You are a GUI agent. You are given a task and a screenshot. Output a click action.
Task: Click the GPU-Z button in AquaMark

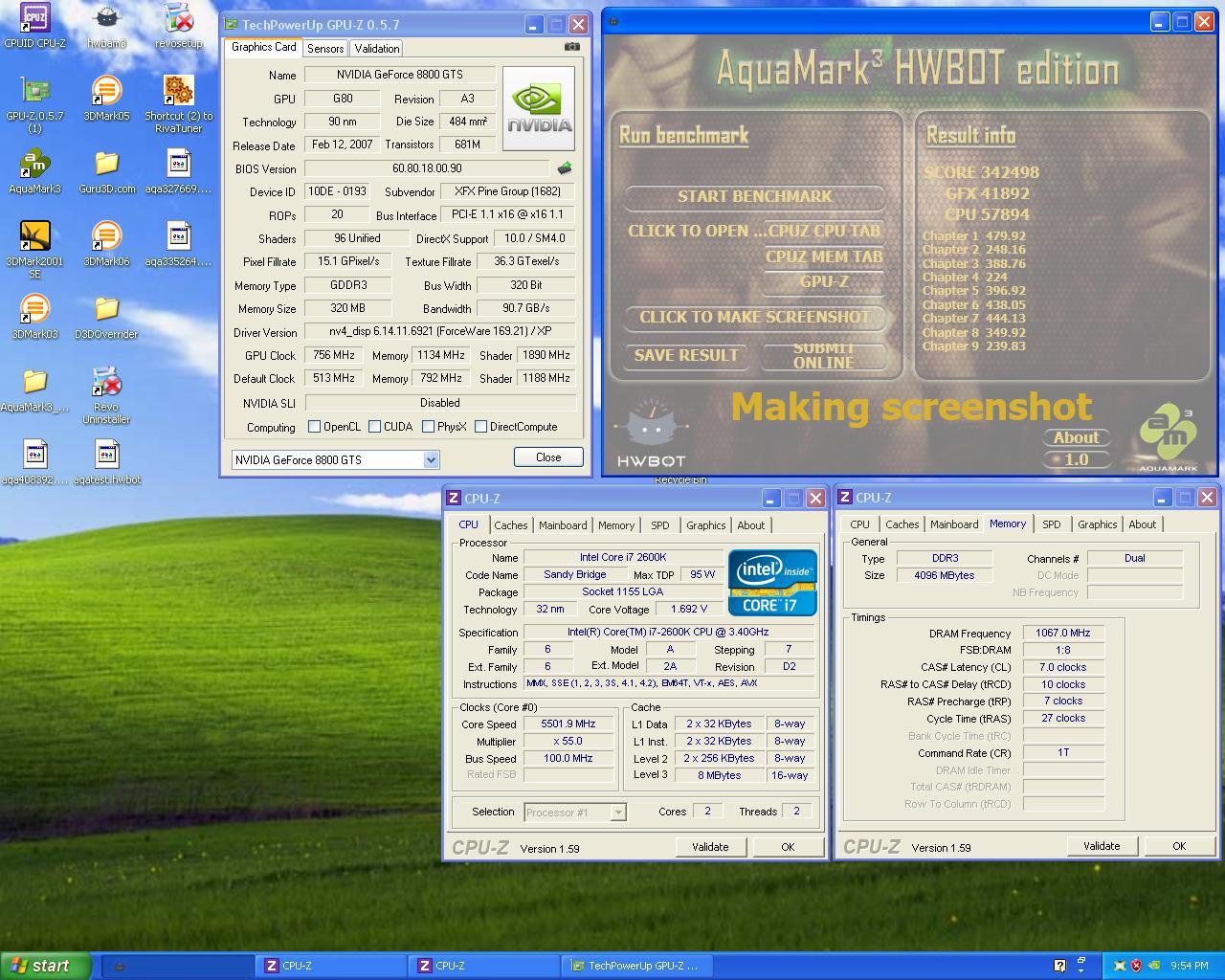pyautogui.click(x=823, y=281)
